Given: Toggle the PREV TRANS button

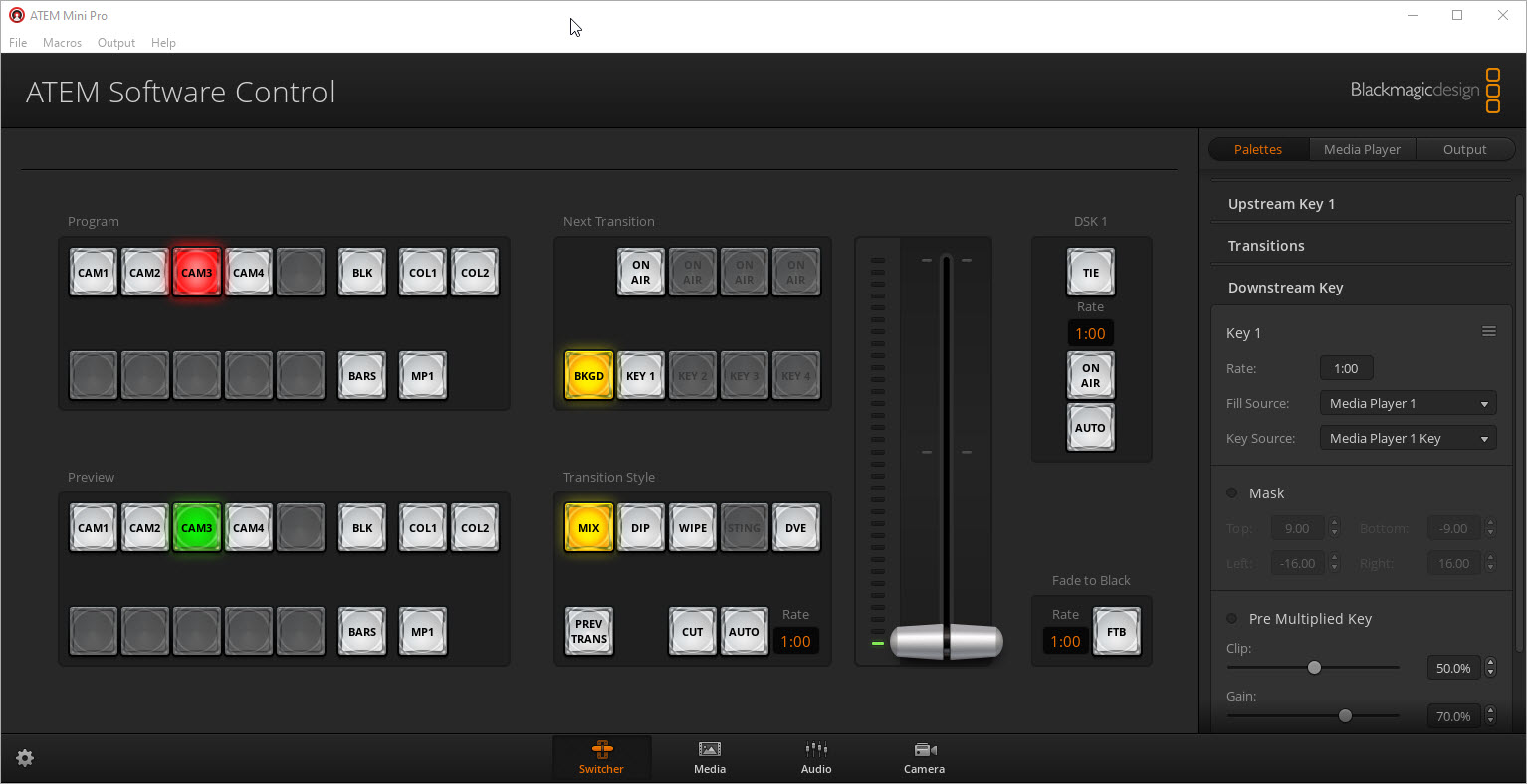Looking at the screenshot, I should [589, 632].
